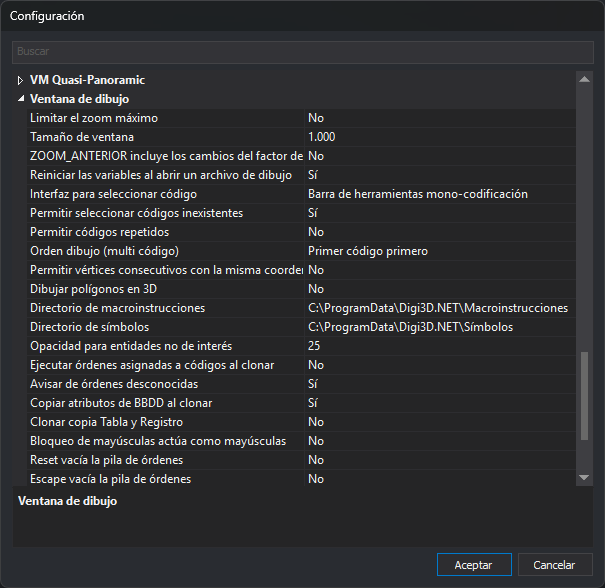Collapse the Ventana de dibujo category
This screenshot has height=588, width=605.
click(x=21, y=99)
